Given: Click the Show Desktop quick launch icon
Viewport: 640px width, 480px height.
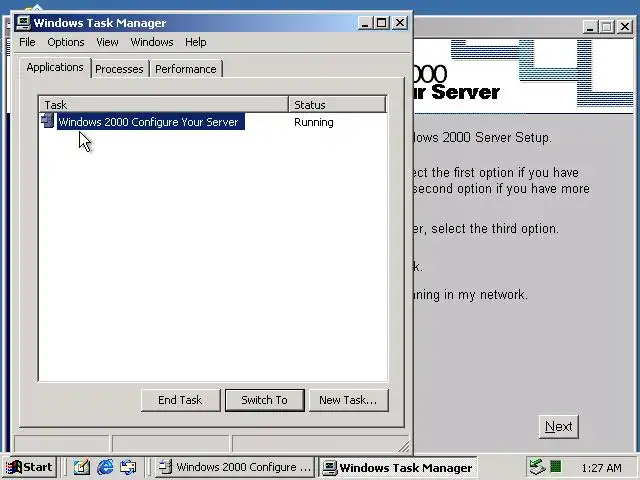Looking at the screenshot, I should click(82, 467).
